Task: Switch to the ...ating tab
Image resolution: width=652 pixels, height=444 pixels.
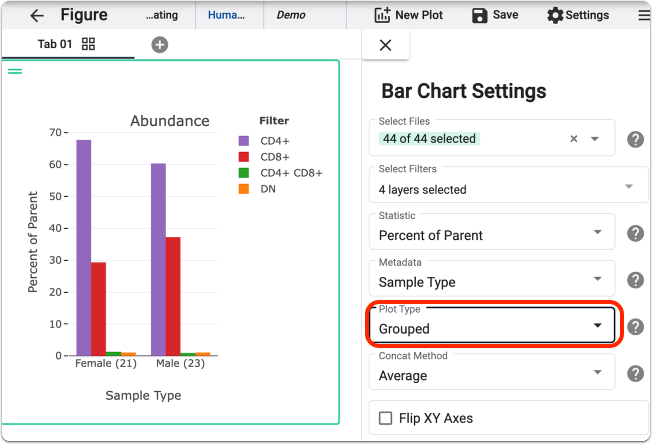Action: 162,15
